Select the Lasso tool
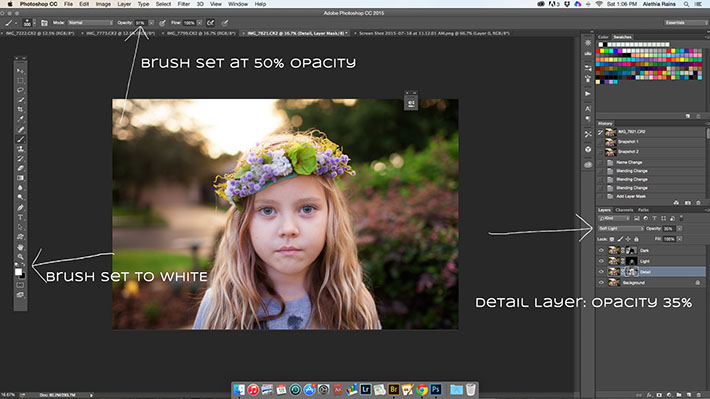Screen dimensions: 710x399 click(20, 90)
